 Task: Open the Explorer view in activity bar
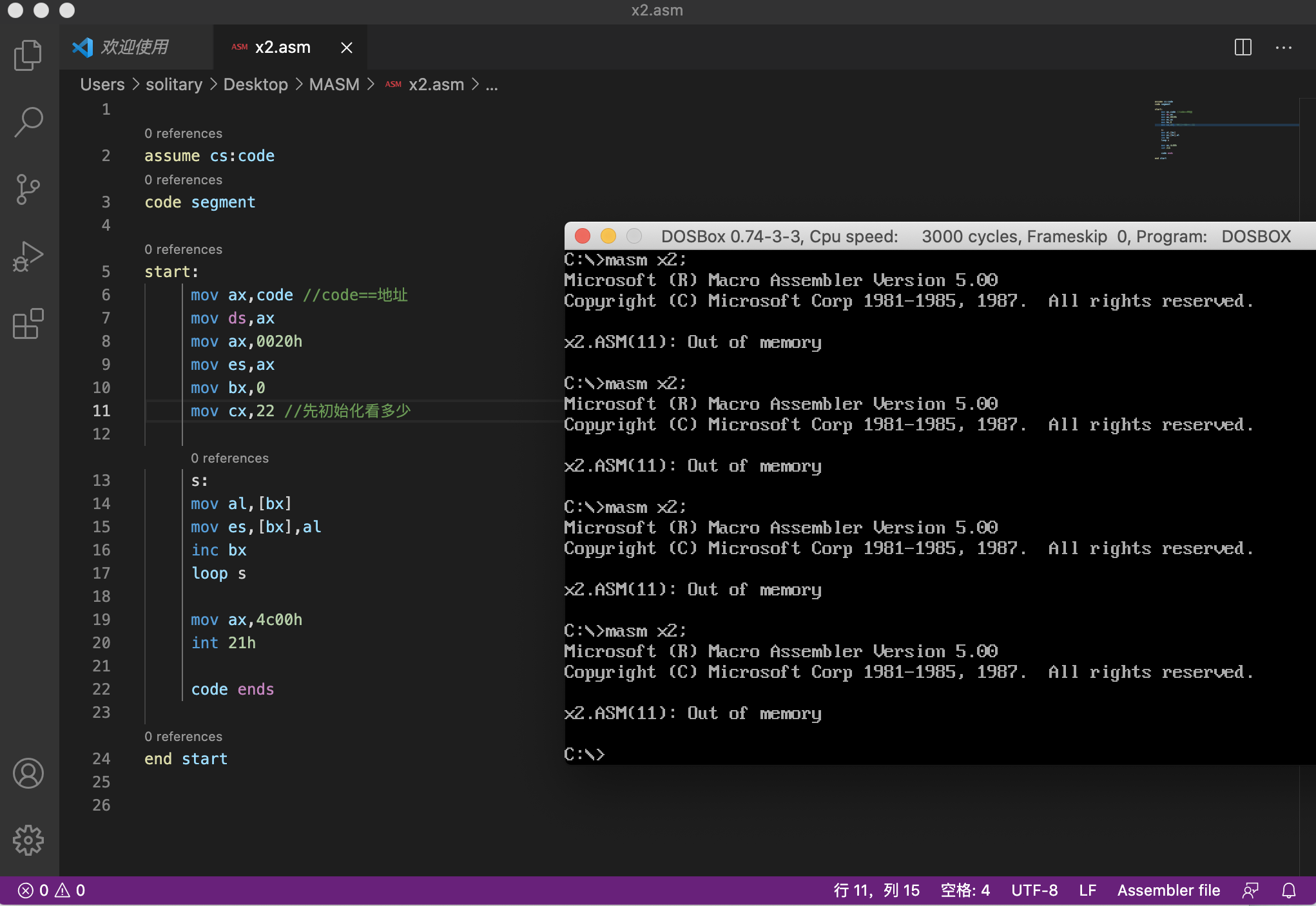point(28,55)
